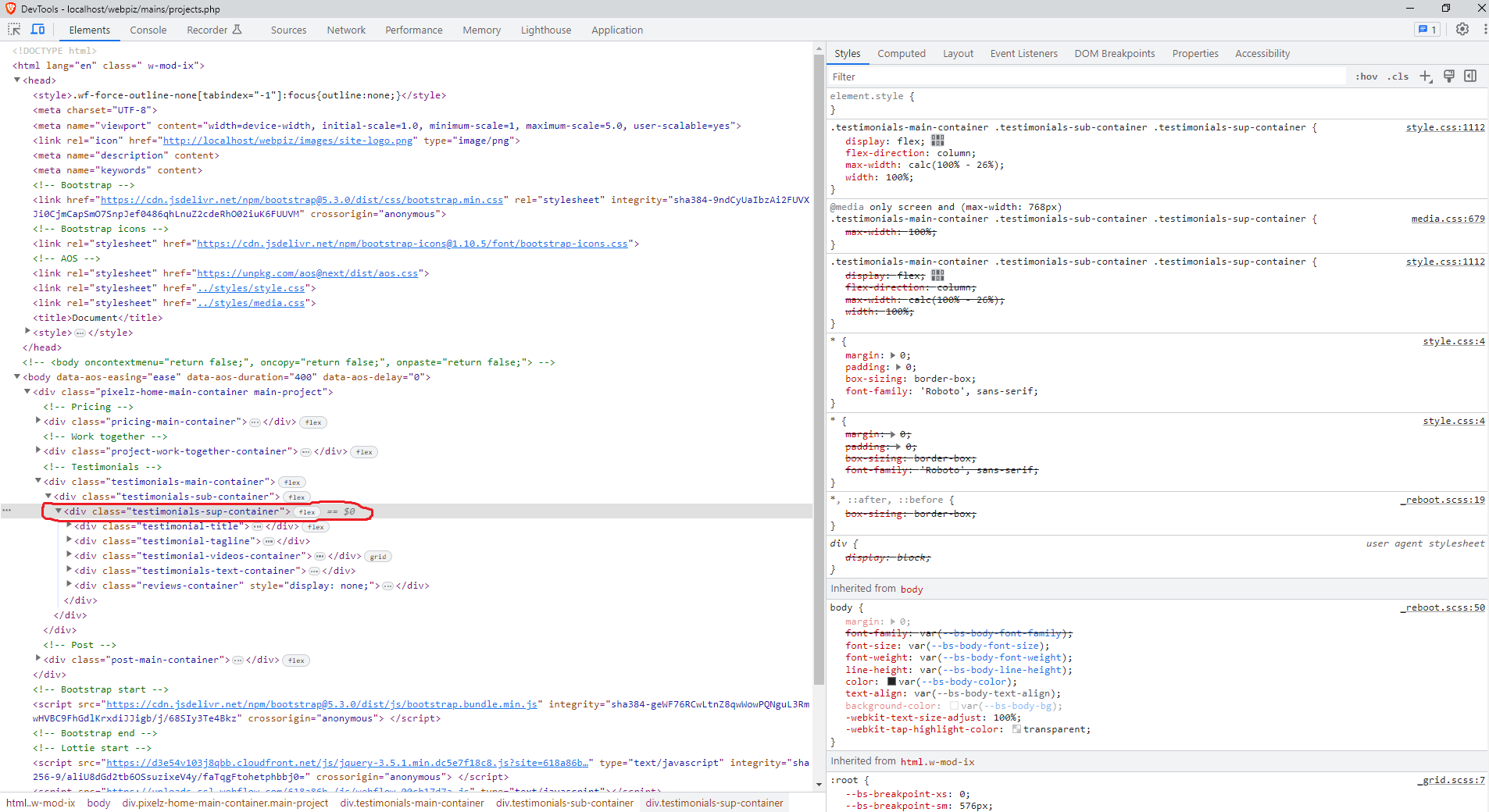Select the testimonial-videos-container row
The width and height of the screenshot is (1489, 812).
(406, 556)
